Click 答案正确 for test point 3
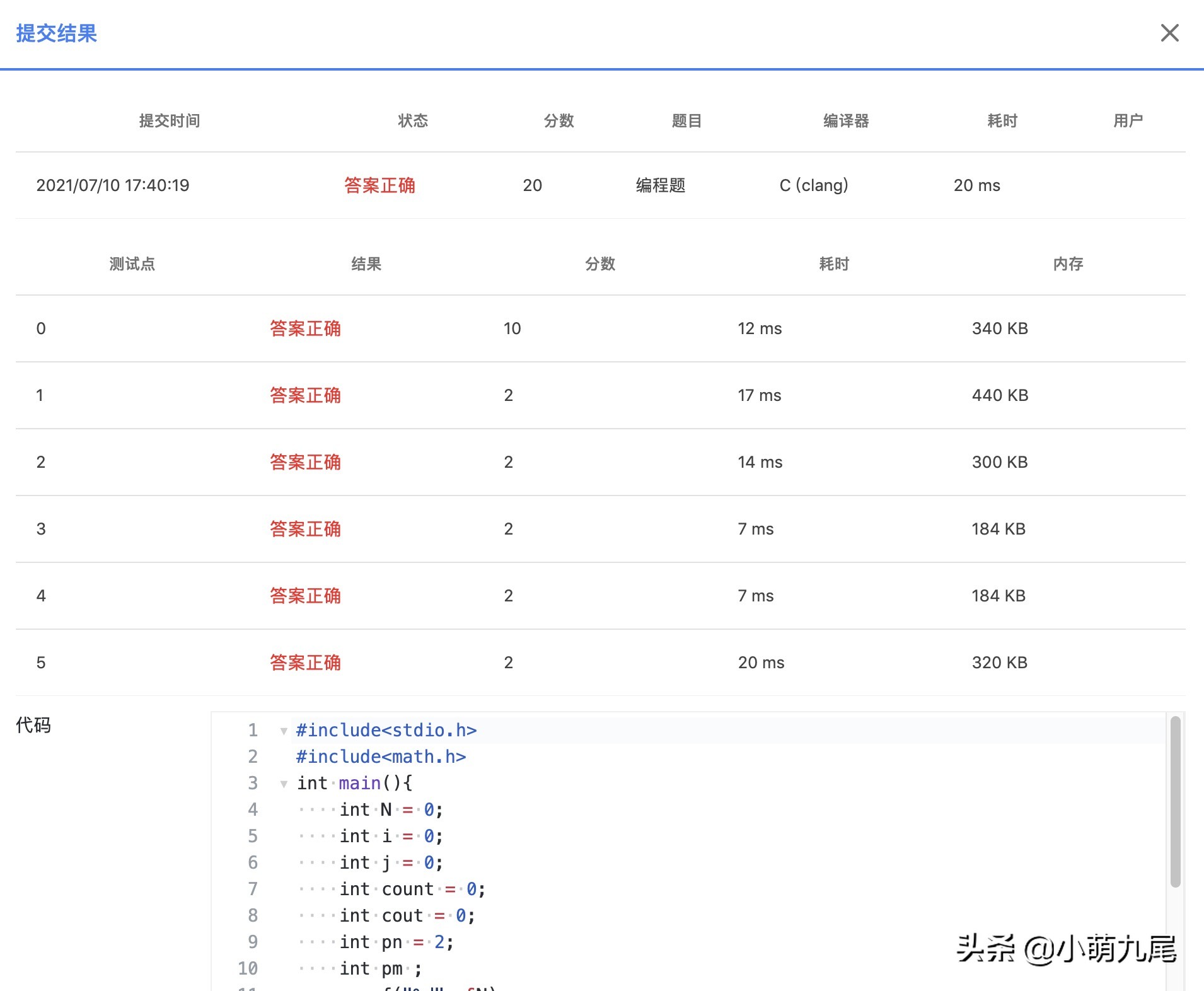Viewport: 1204px width, 991px height. click(305, 528)
